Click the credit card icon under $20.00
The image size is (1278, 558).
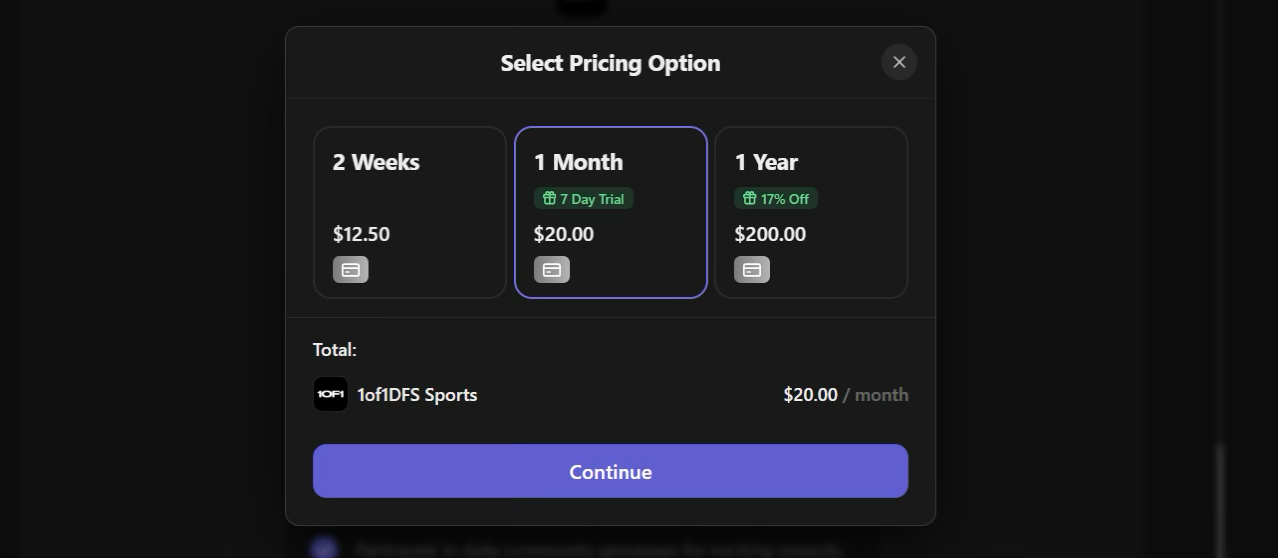coord(552,270)
